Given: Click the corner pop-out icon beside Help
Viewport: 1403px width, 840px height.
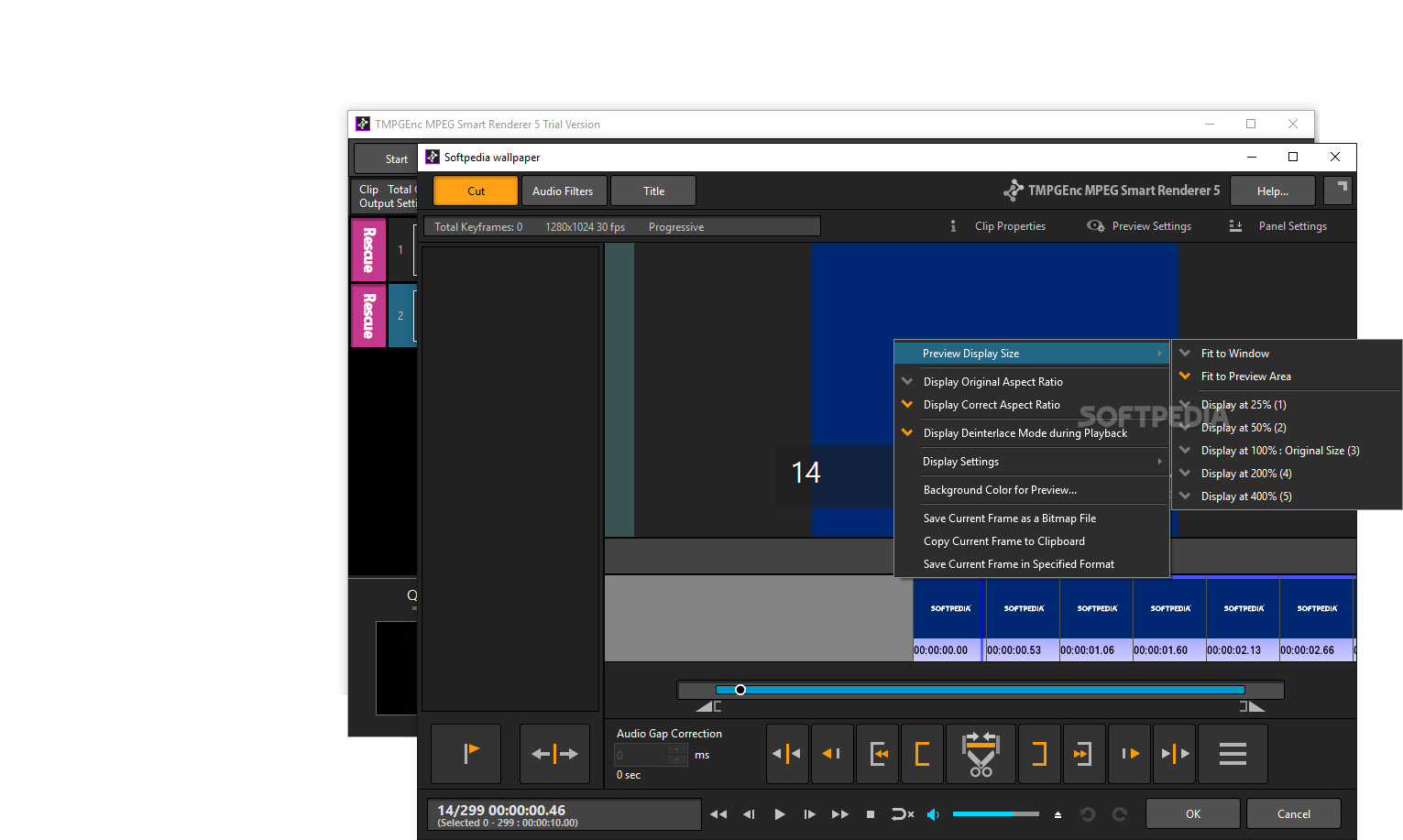Looking at the screenshot, I should 1339,191.
